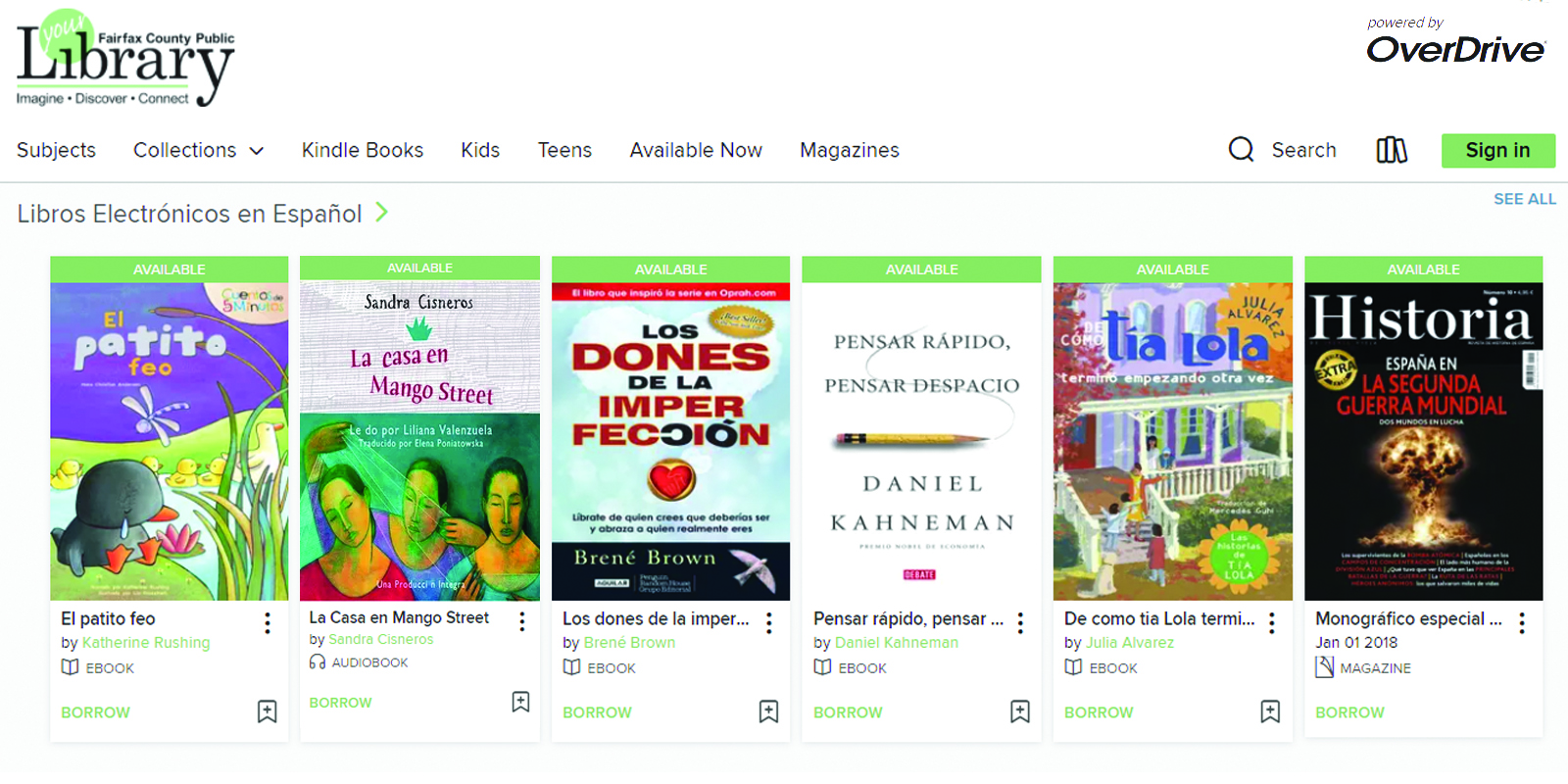Click the Fairfax County Public Library logo

point(125,58)
